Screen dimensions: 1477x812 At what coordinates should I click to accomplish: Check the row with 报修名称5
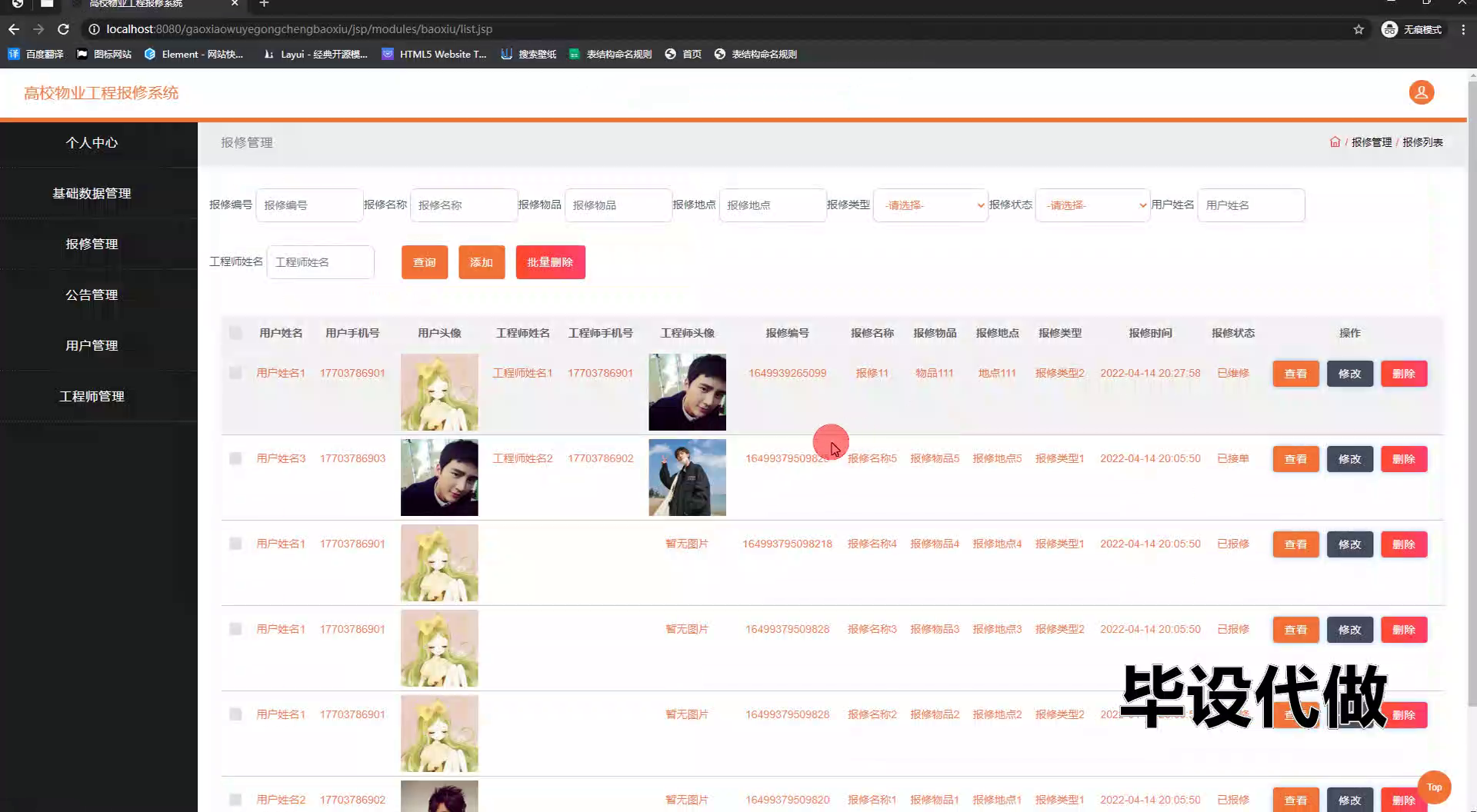pyautogui.click(x=235, y=458)
